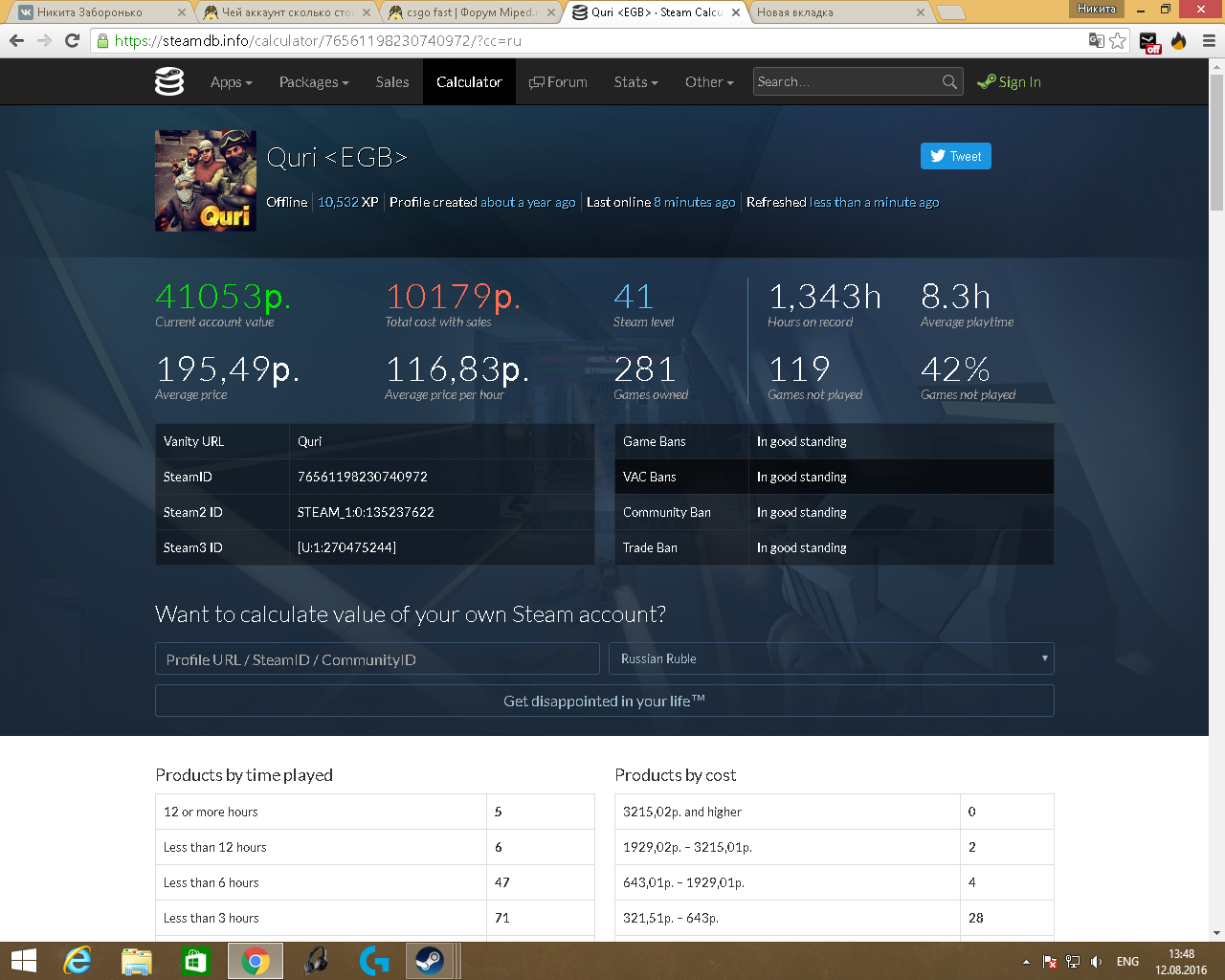This screenshot has width=1225, height=980.
Task: Click the Quri profile avatar image
Action: (206, 181)
